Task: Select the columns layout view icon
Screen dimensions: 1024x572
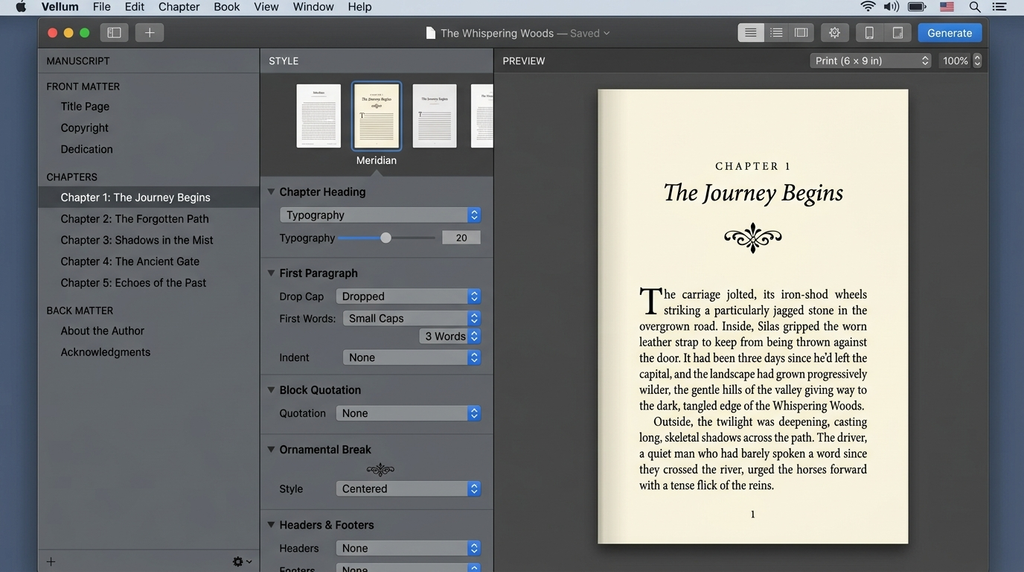Action: click(801, 33)
